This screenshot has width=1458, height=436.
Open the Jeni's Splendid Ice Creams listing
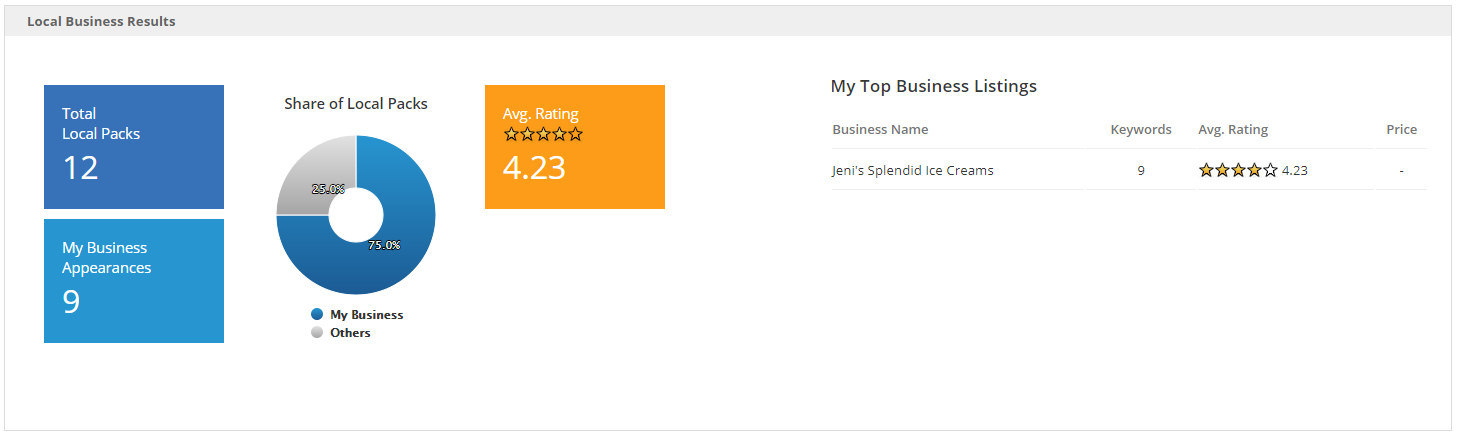[912, 171]
